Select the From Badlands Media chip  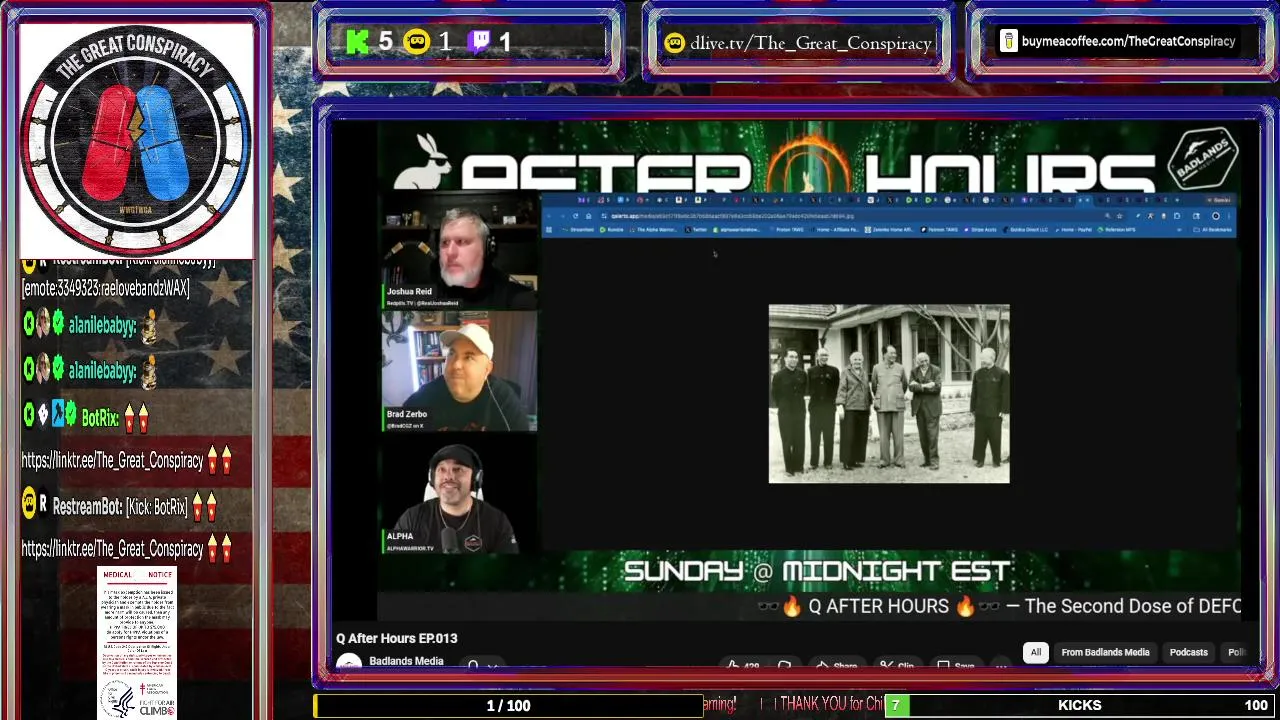coord(1105,652)
